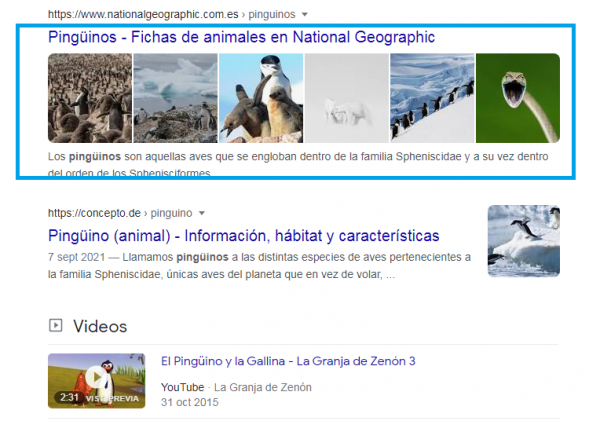Click the Videos section icon
This screenshot has height=421, width=600.
click(55, 326)
